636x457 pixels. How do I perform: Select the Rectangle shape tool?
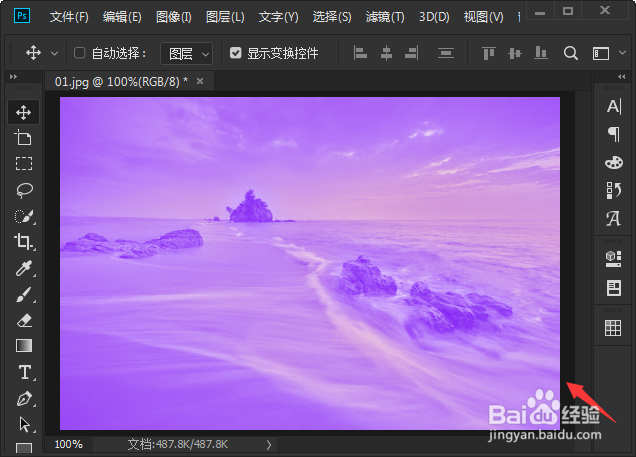pos(24,448)
